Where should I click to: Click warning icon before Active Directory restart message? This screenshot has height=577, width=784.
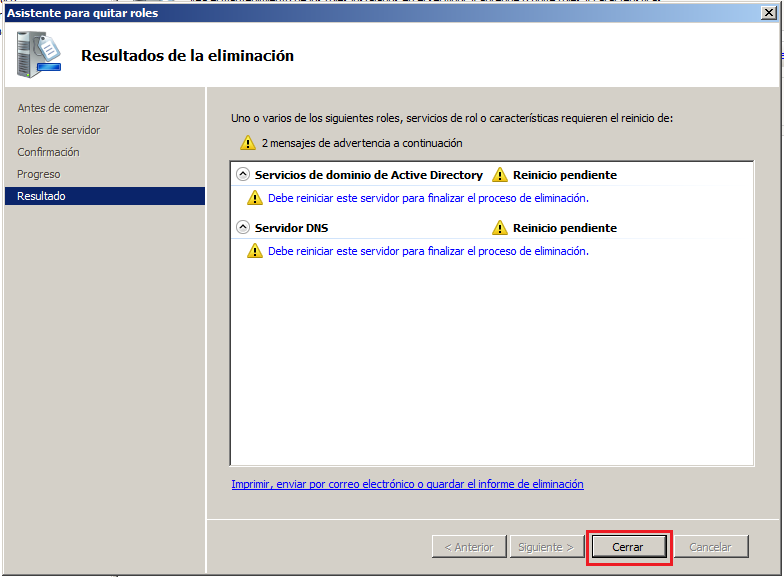click(x=255, y=198)
